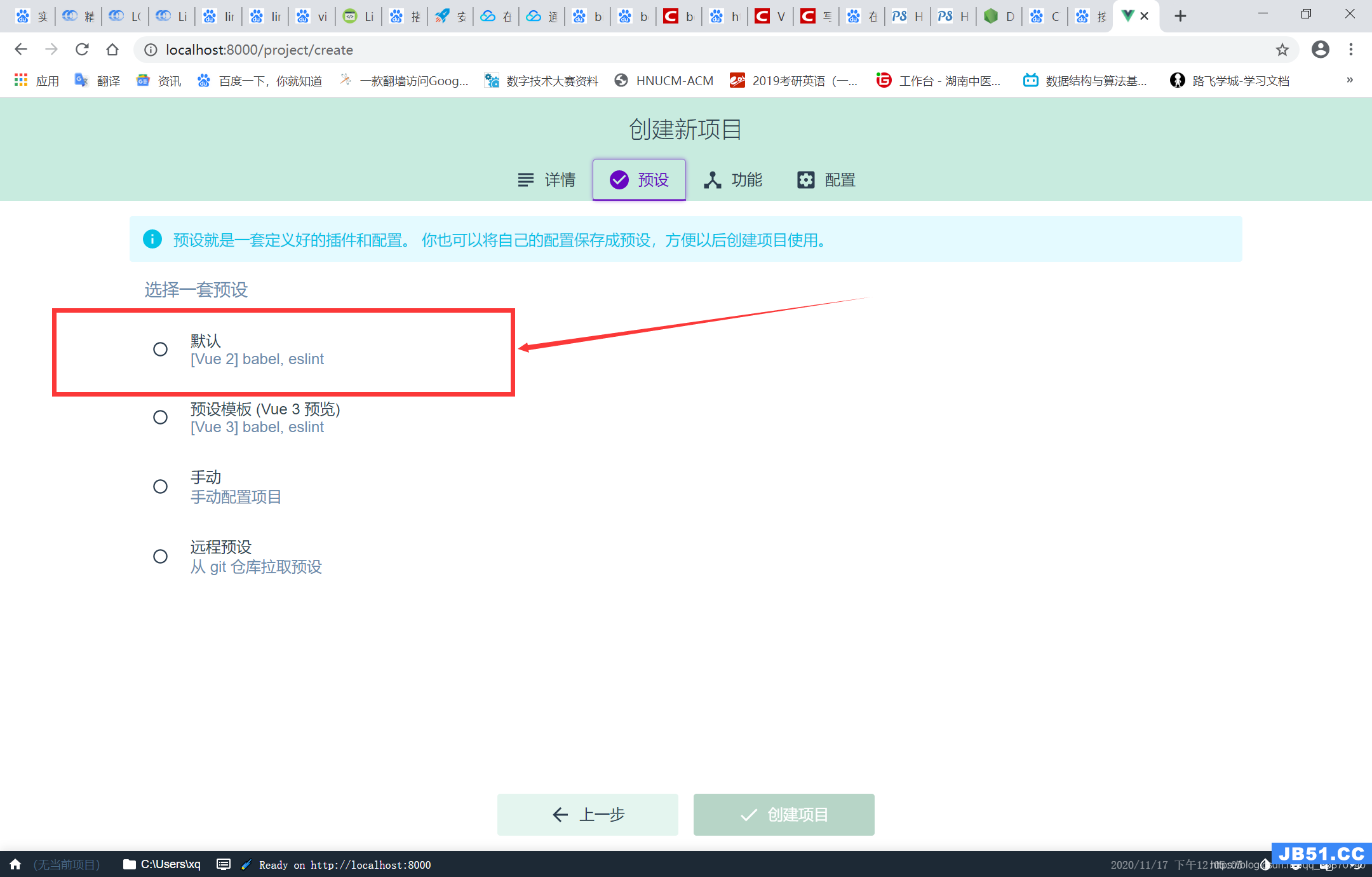This screenshot has width=1372, height=877.
Task: Open the HNUCM-ACM bookmark
Action: [x=664, y=81]
